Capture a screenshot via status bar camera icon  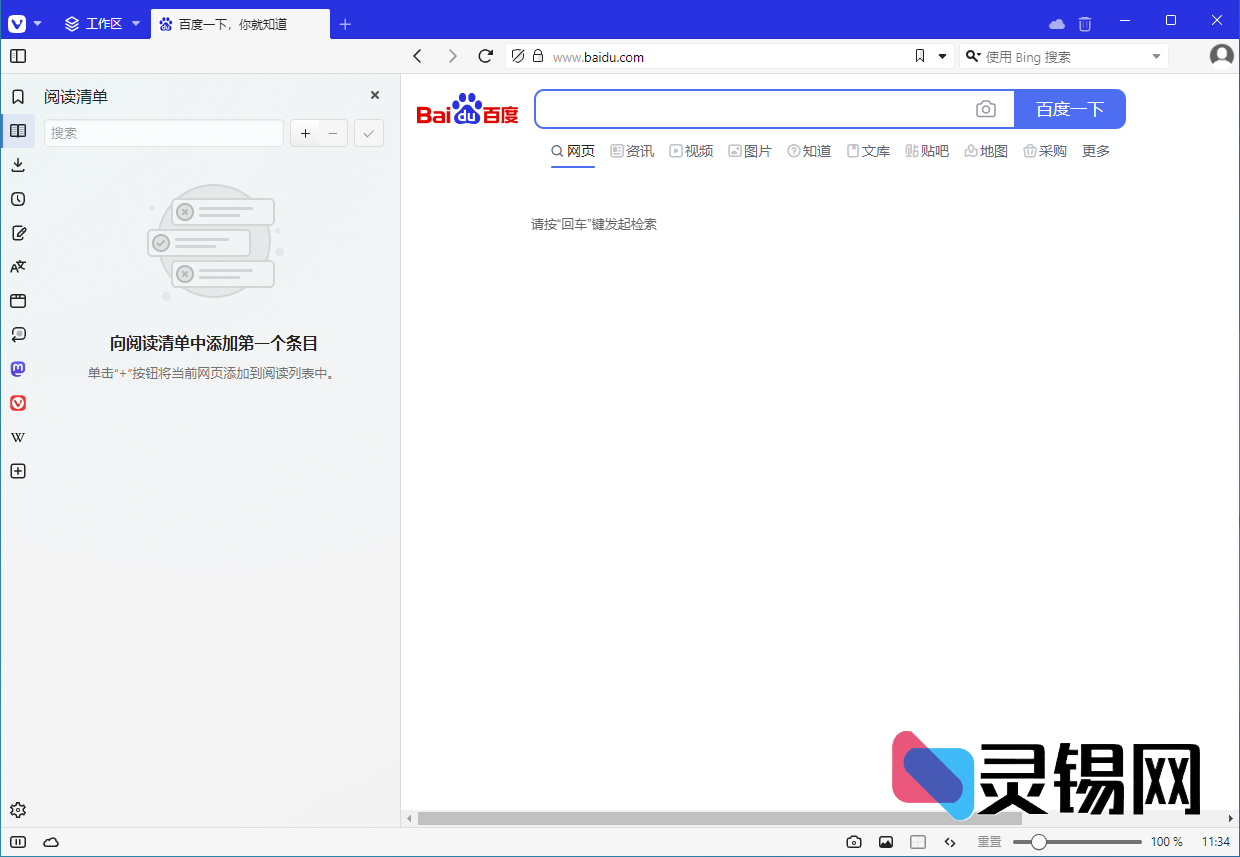tap(853, 841)
